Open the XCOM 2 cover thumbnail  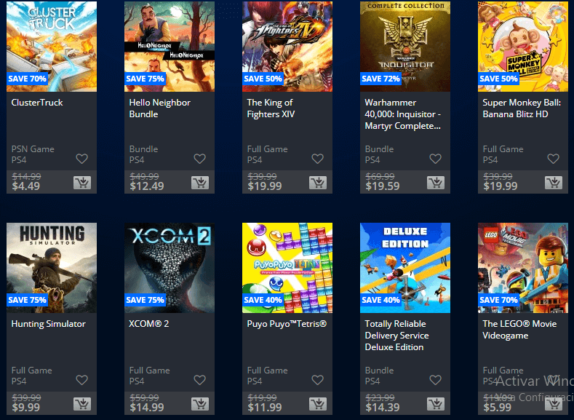tap(169, 268)
